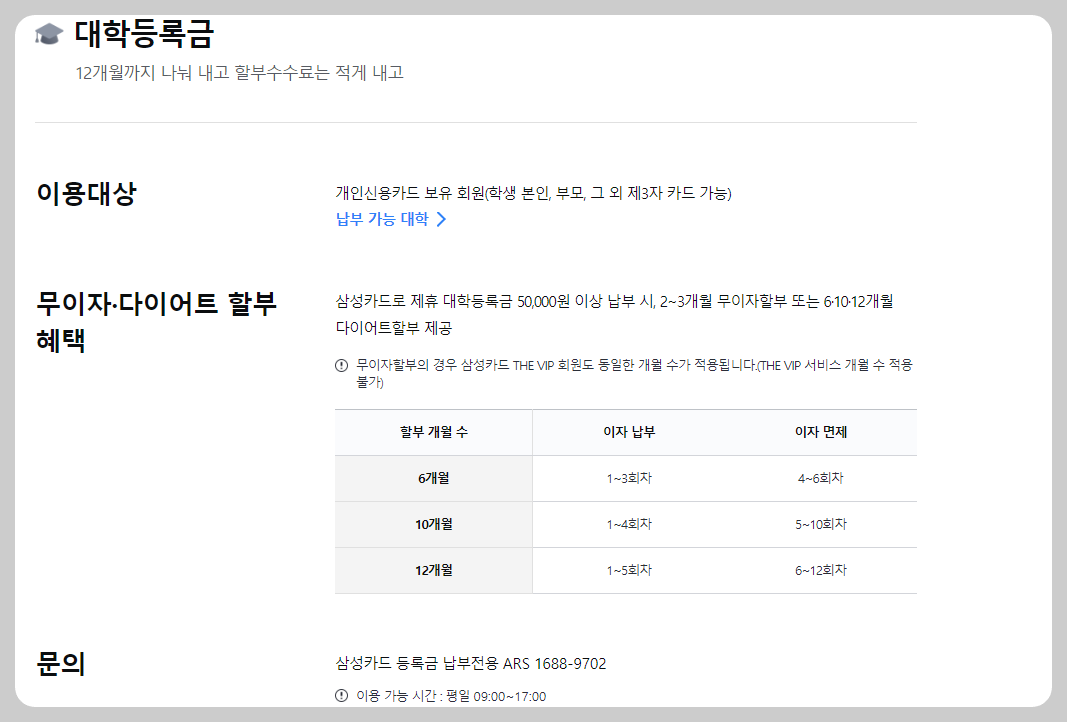Select the 10개월 row in the table
1067x722 pixels.
tap(432, 524)
